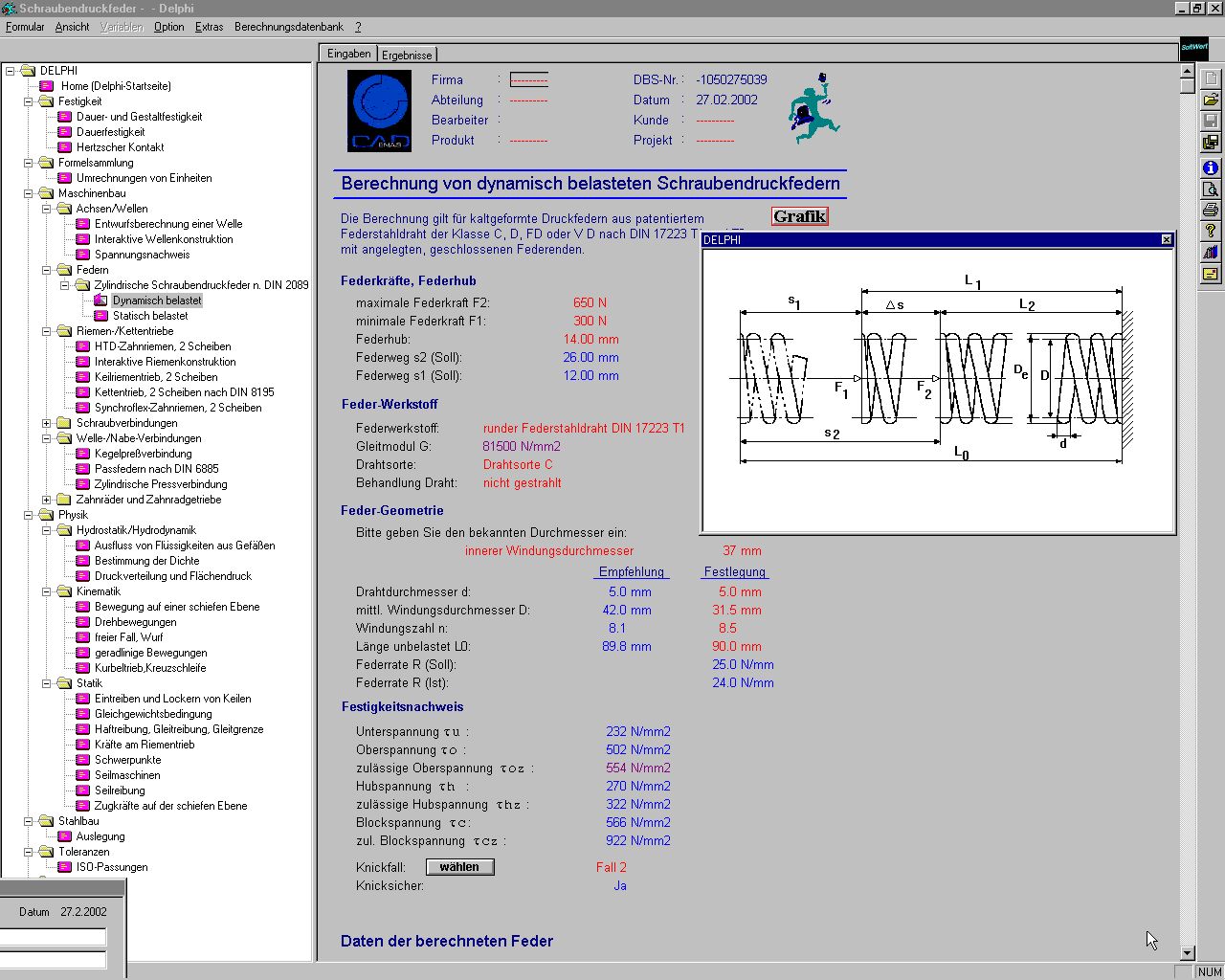The height and width of the screenshot is (980, 1225).
Task: Collapse the Maschinenbau tree node
Action: 28,193
